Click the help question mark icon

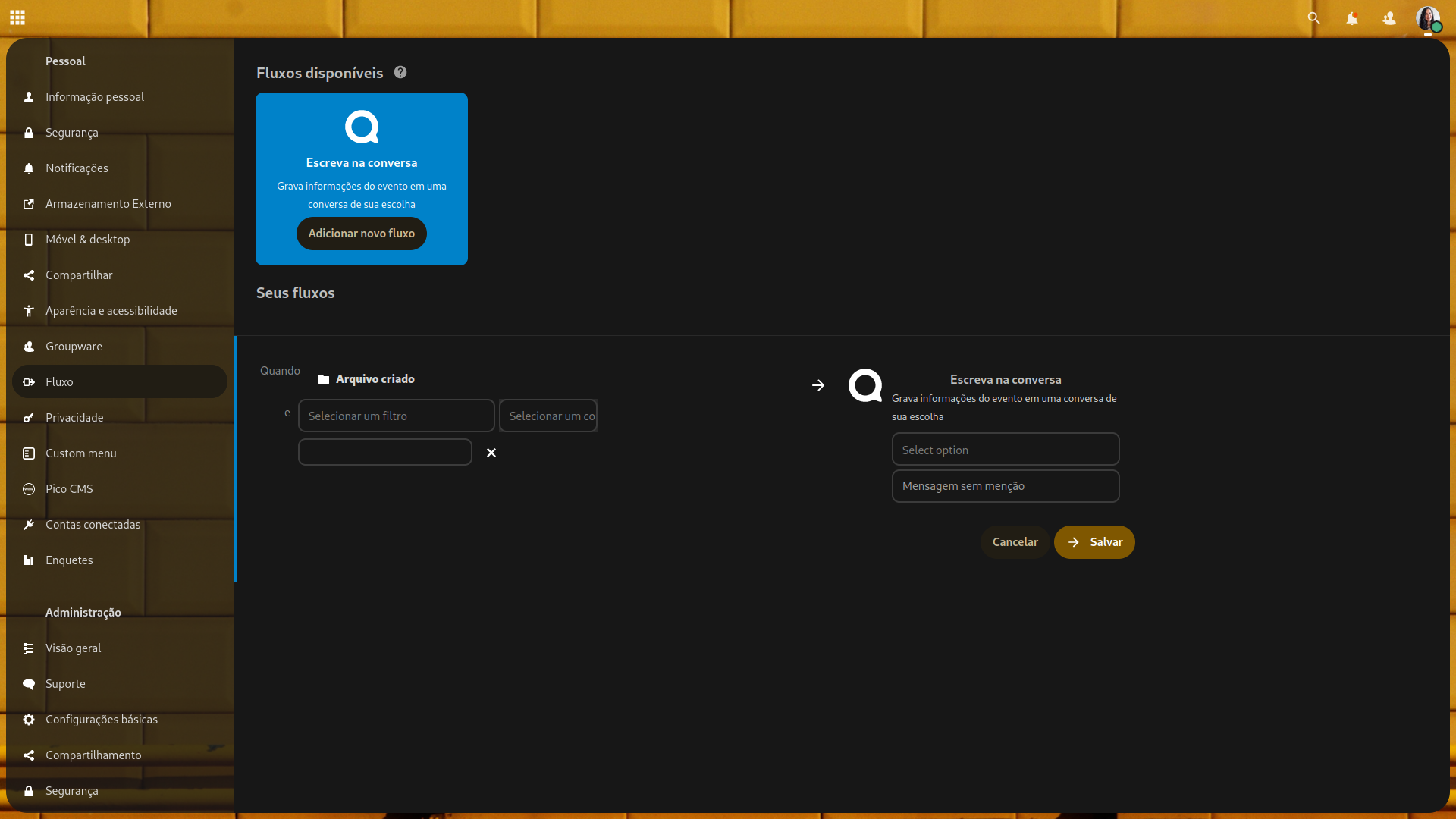click(x=400, y=73)
